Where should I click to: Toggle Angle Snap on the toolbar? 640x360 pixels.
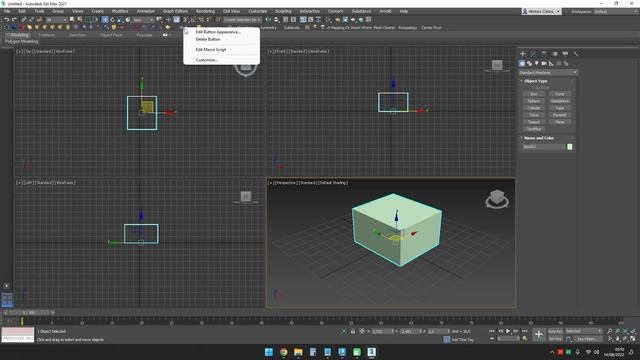(x=193, y=19)
